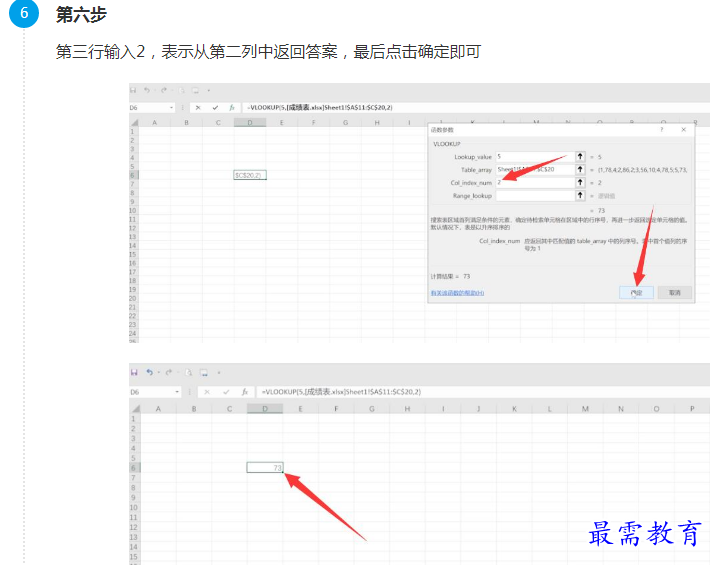710x565 pixels.
Task: Select row 20 header in the upper worksheet
Action: 134,298
